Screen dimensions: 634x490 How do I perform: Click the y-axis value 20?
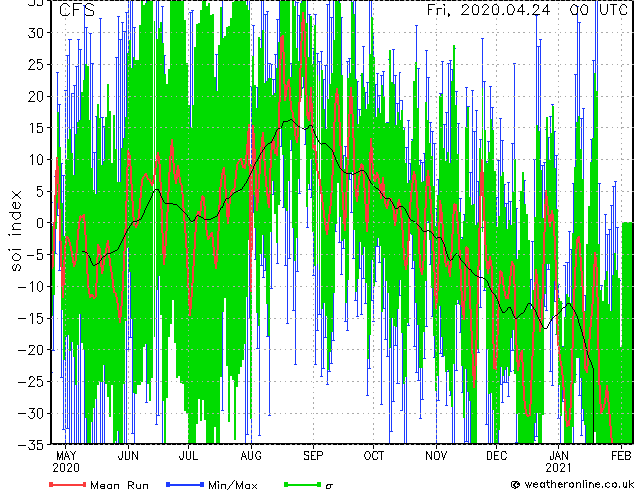pyautogui.click(x=37, y=96)
